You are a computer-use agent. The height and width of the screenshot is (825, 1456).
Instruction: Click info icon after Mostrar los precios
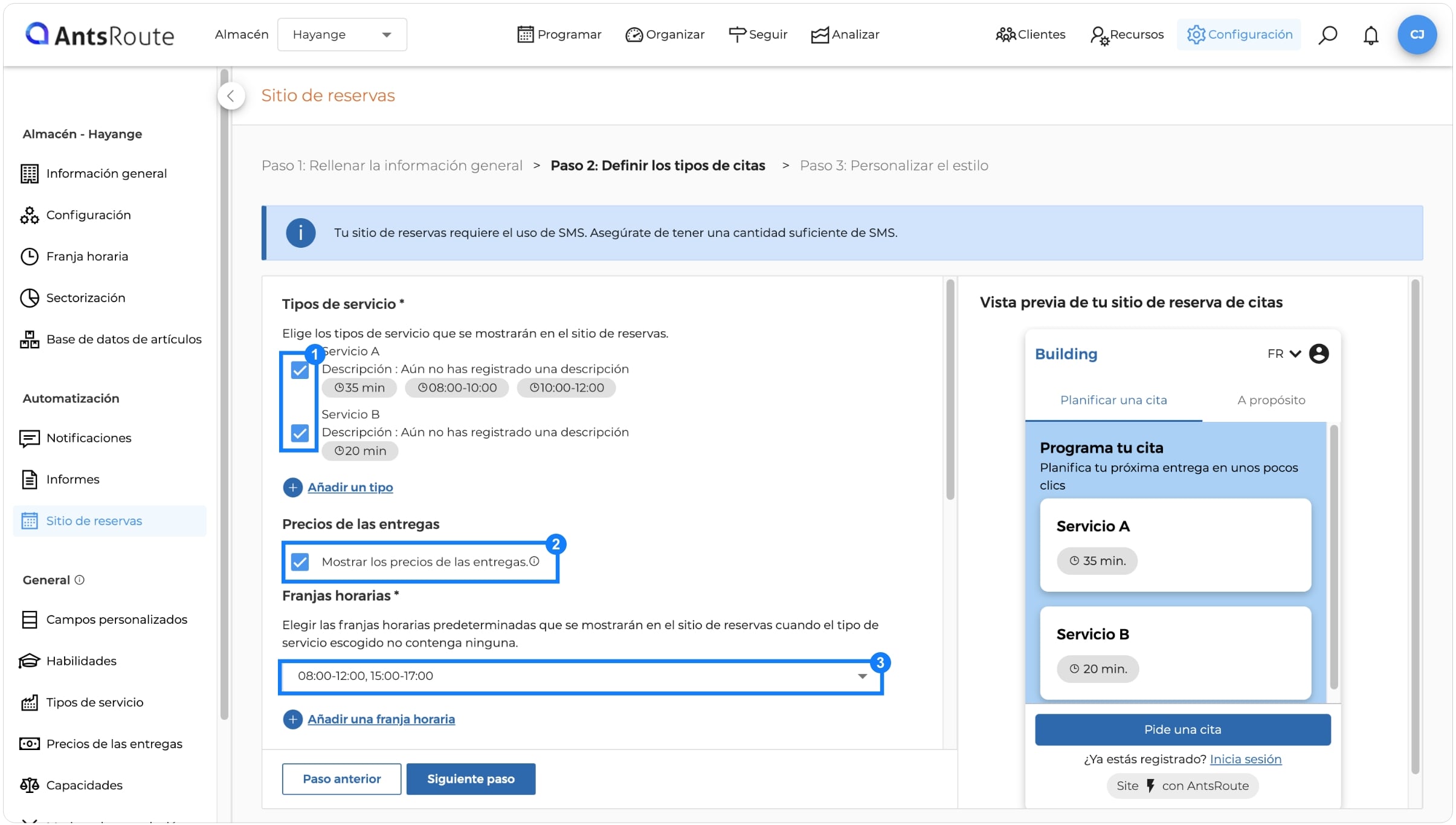pos(534,561)
